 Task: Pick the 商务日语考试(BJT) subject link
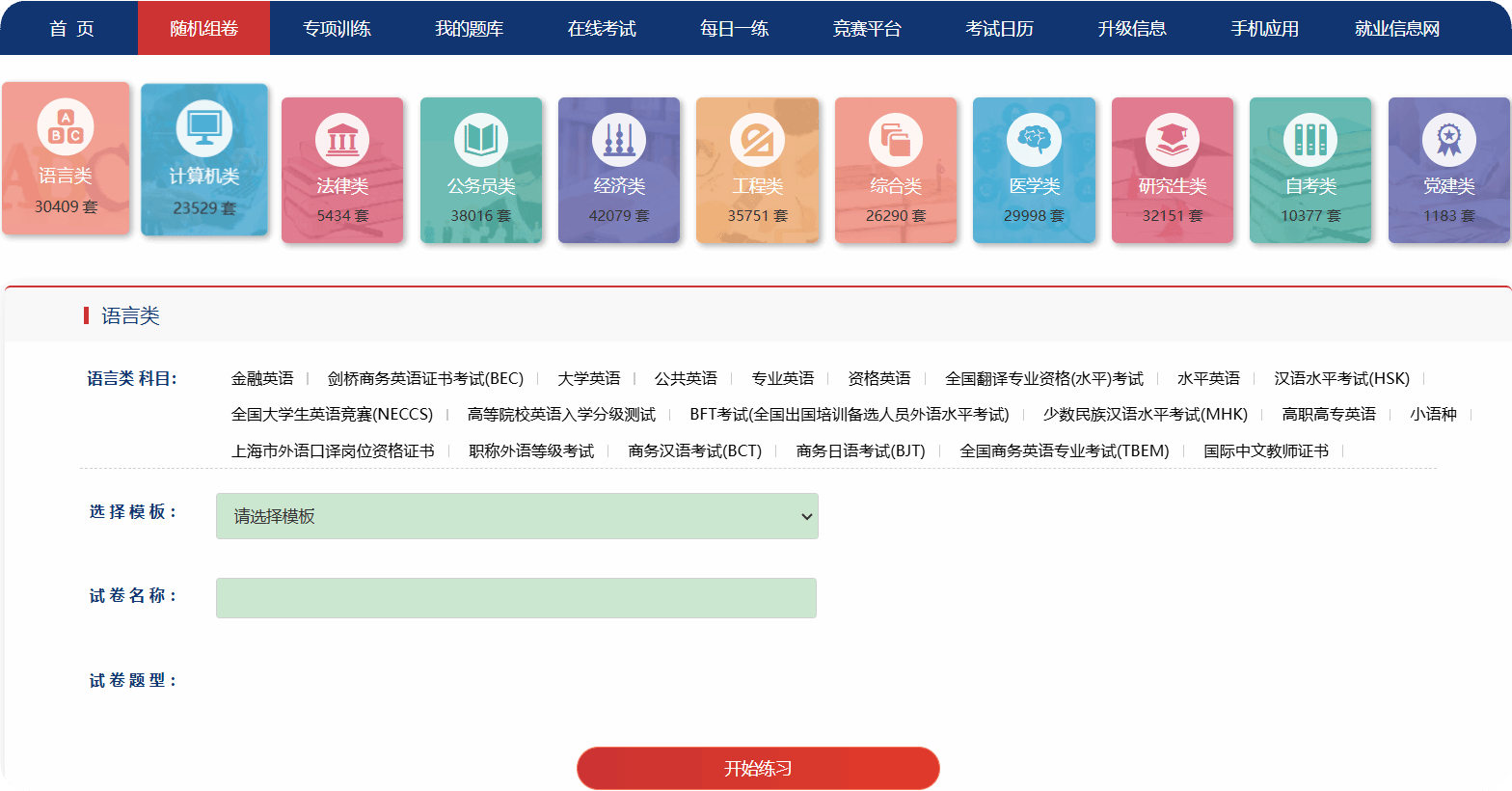(x=860, y=450)
